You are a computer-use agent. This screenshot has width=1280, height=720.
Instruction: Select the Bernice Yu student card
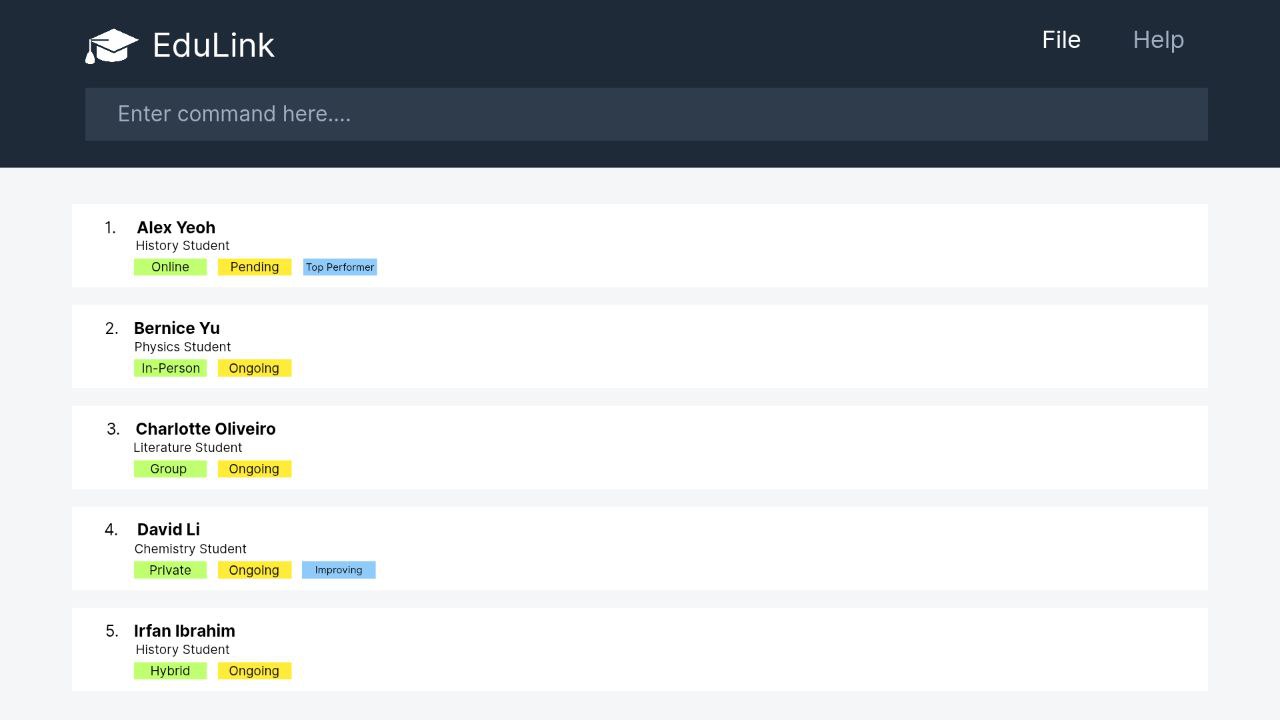[640, 346]
